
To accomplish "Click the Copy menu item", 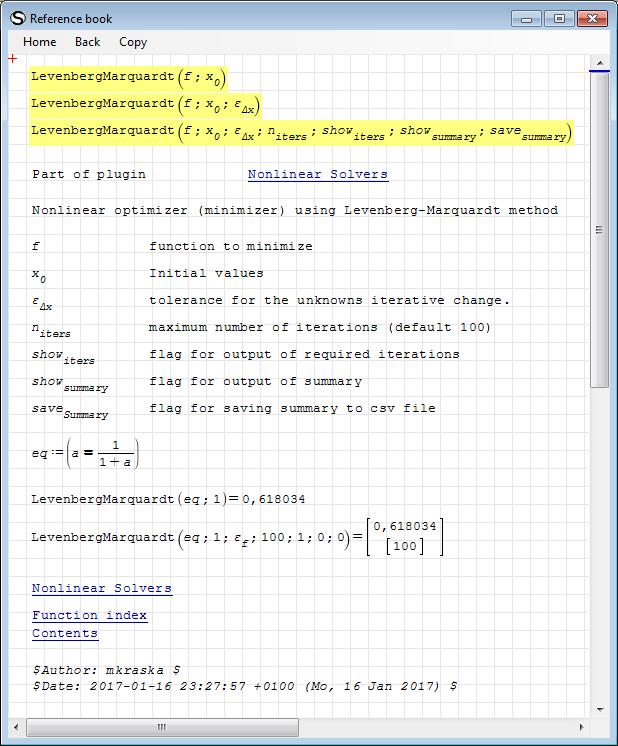I will (x=133, y=42).
